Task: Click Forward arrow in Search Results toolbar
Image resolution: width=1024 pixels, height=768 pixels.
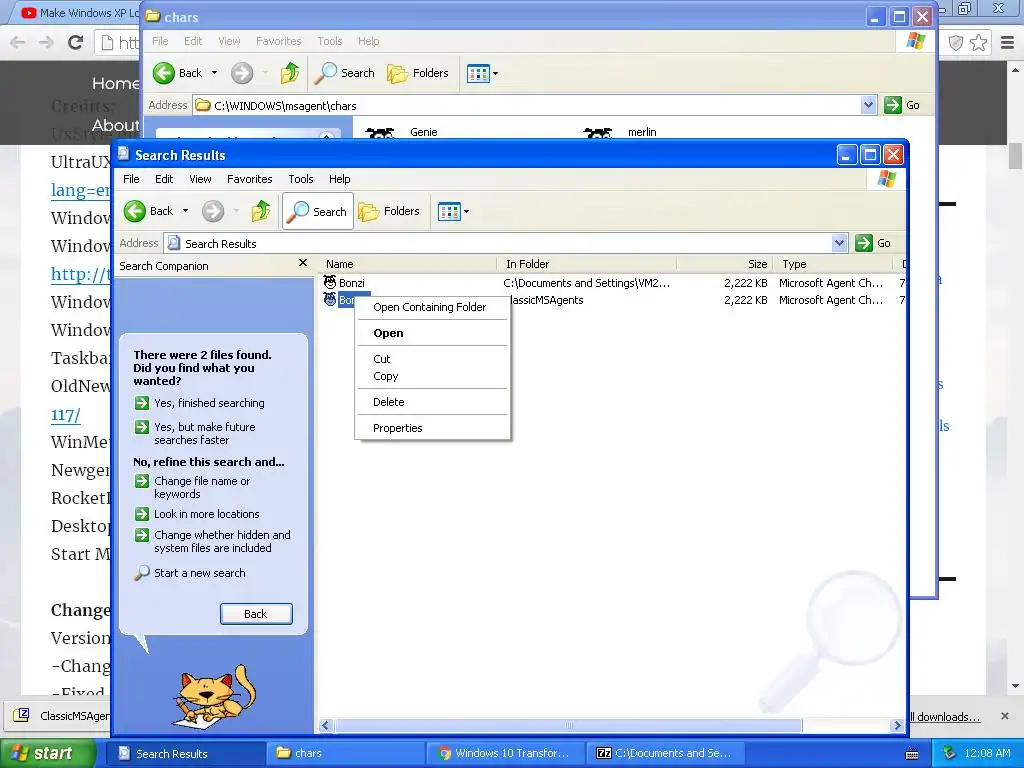Action: click(213, 211)
